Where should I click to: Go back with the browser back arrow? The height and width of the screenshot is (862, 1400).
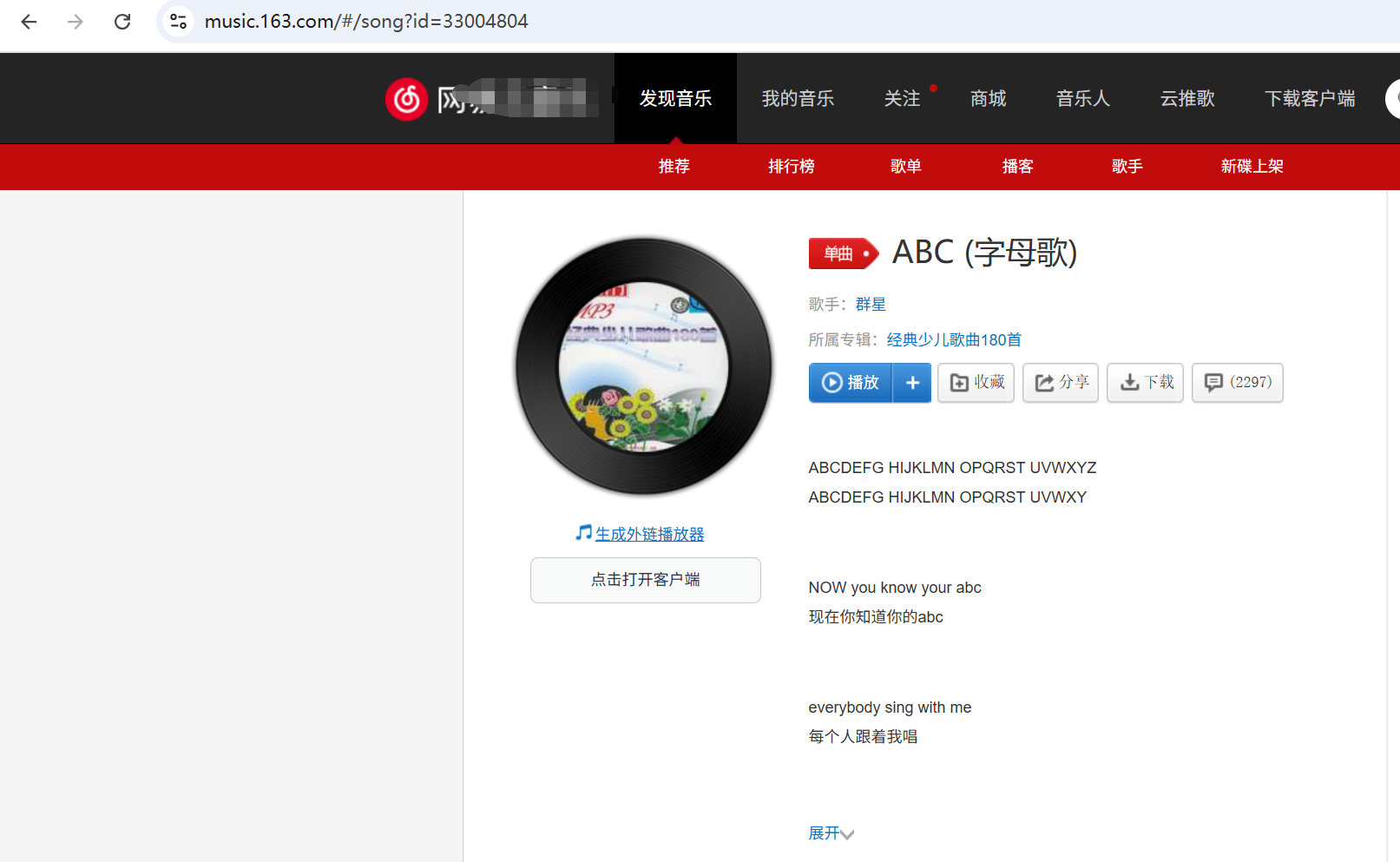(x=29, y=22)
